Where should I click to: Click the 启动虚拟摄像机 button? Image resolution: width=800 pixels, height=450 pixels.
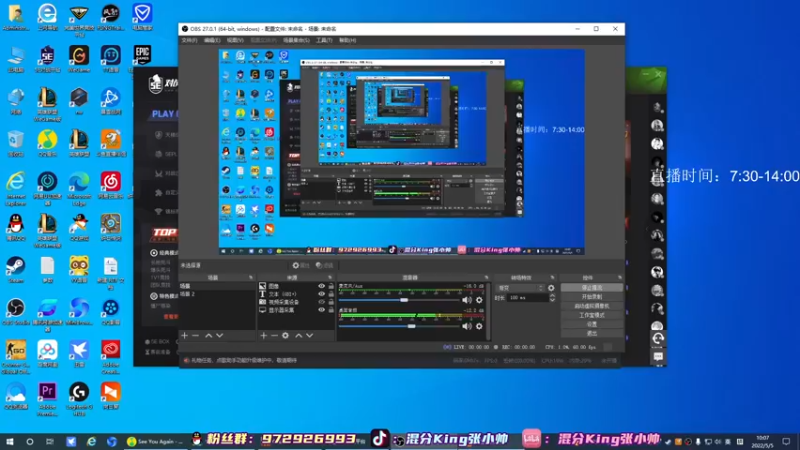click(591, 306)
